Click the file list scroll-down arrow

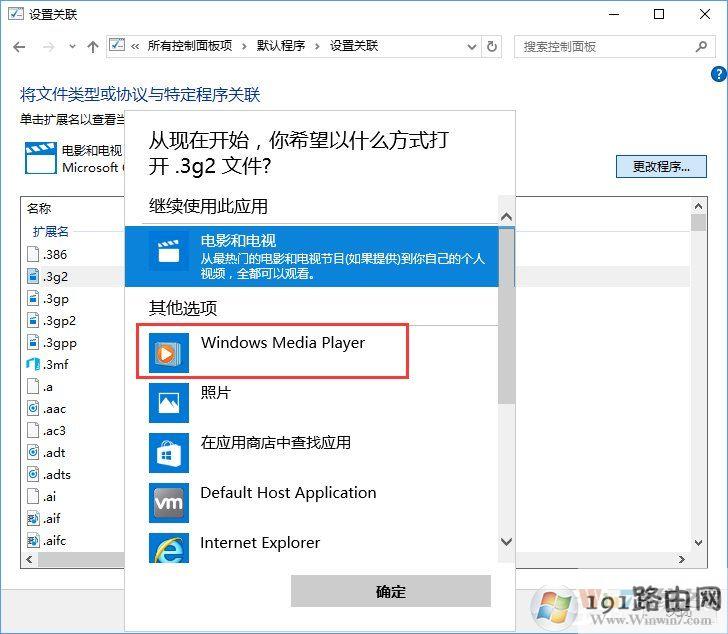pyautogui.click(x=698, y=543)
